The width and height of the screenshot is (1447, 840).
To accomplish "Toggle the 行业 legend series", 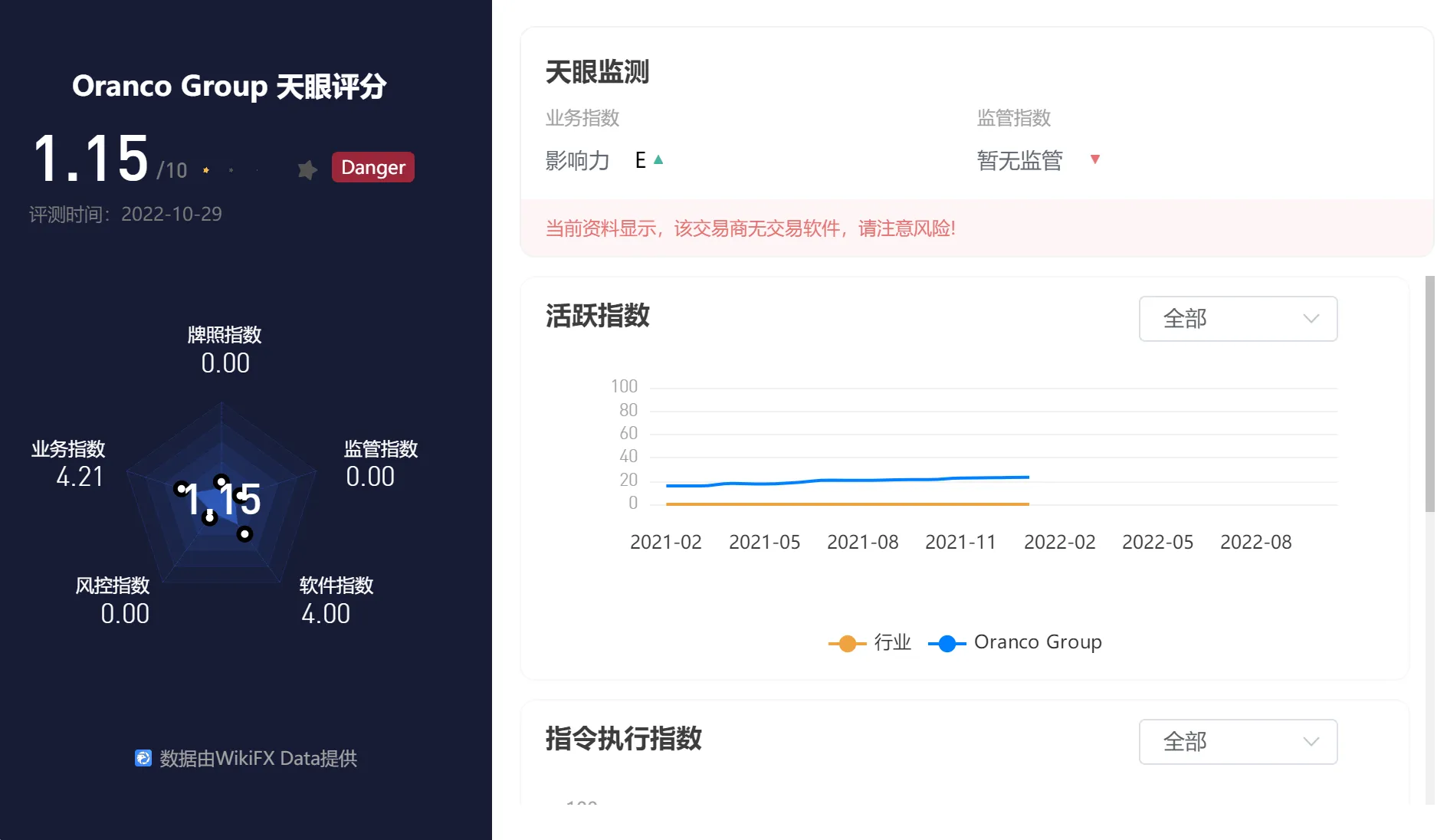I will point(870,642).
